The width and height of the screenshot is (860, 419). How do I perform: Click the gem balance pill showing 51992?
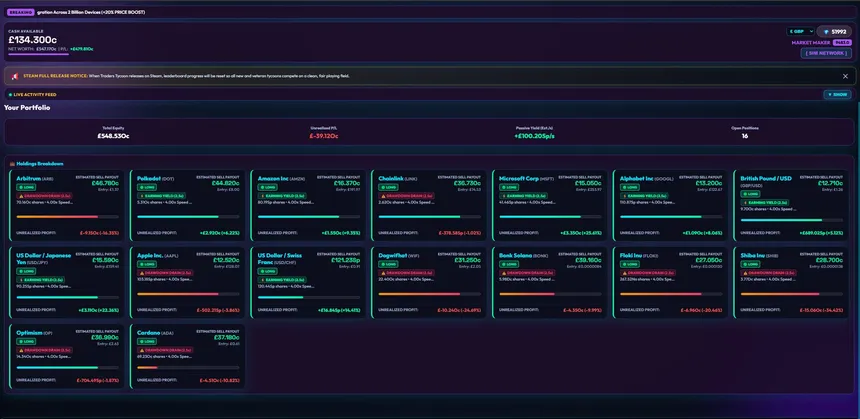coord(834,32)
